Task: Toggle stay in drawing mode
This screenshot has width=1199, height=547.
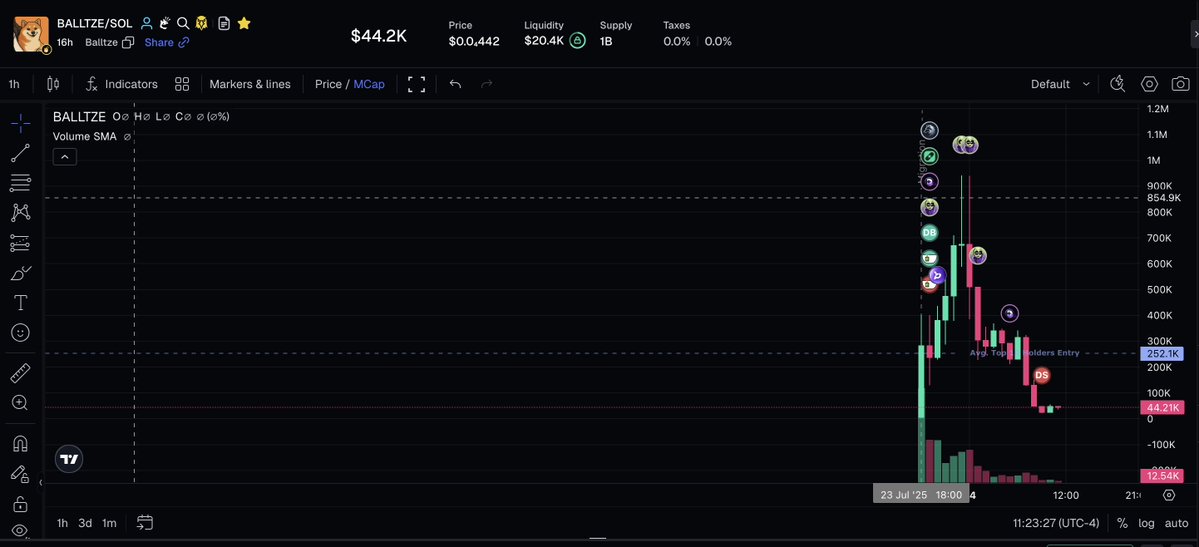Action: [x=21, y=474]
